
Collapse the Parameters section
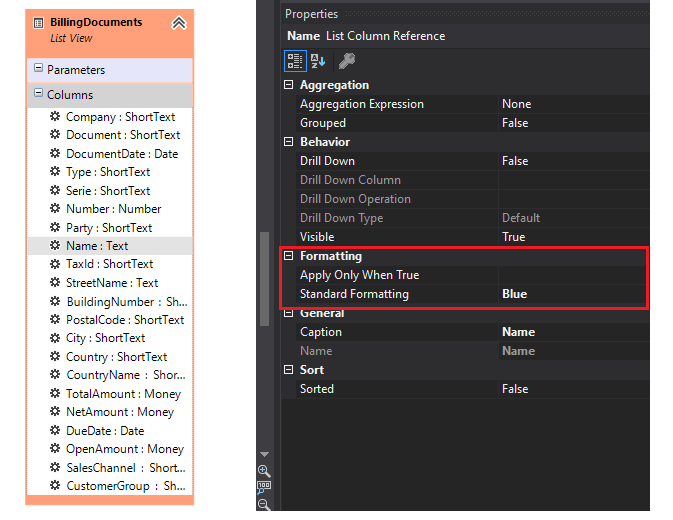39,68
